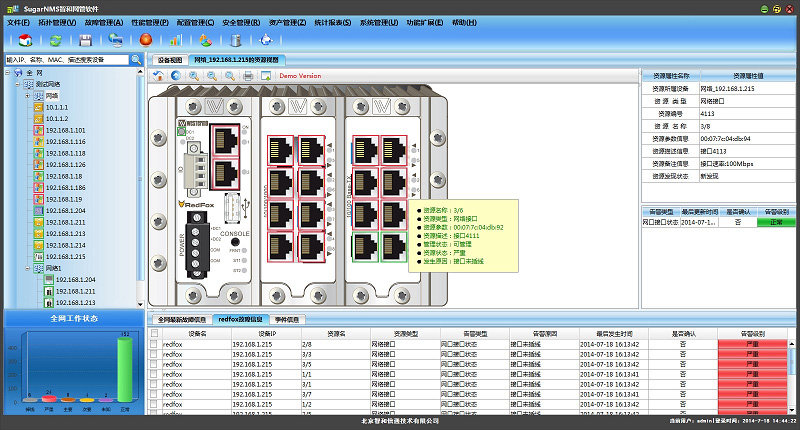Screen dimensions: 800x430
Task: Click the tall green bar in status chart
Action: (124, 369)
